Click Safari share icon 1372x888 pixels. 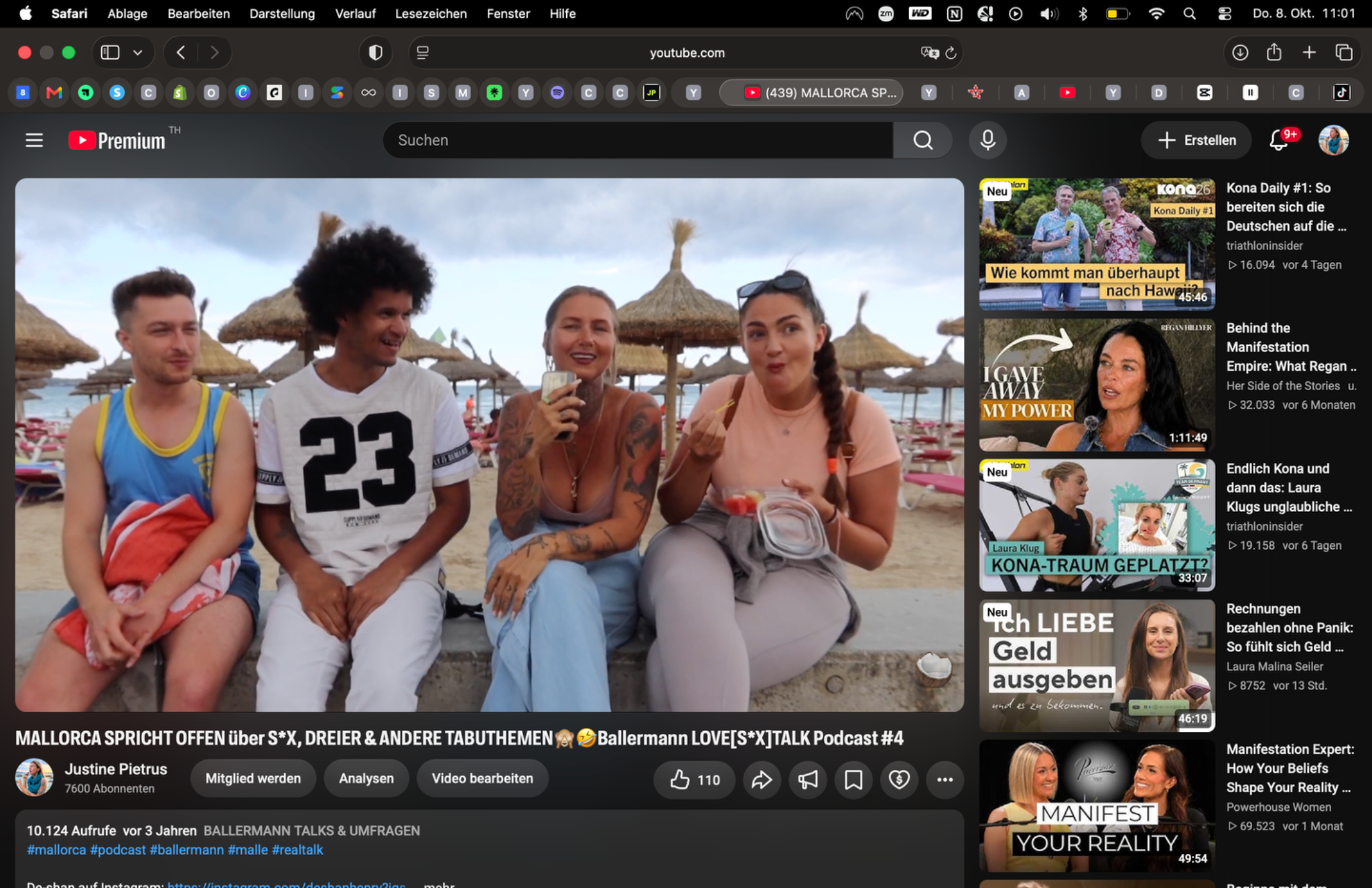(1274, 52)
